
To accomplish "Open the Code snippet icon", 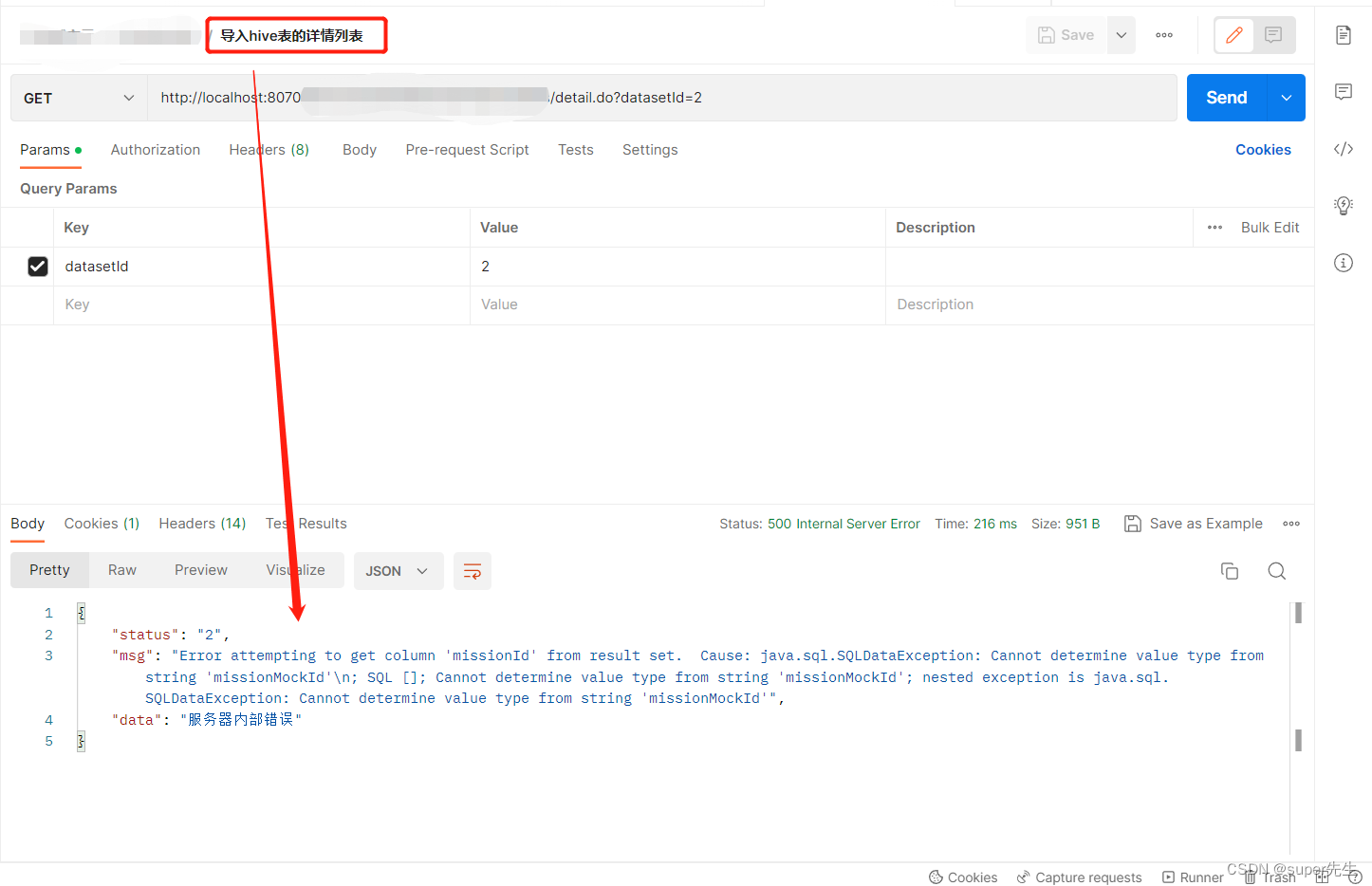I will pyautogui.click(x=1344, y=149).
